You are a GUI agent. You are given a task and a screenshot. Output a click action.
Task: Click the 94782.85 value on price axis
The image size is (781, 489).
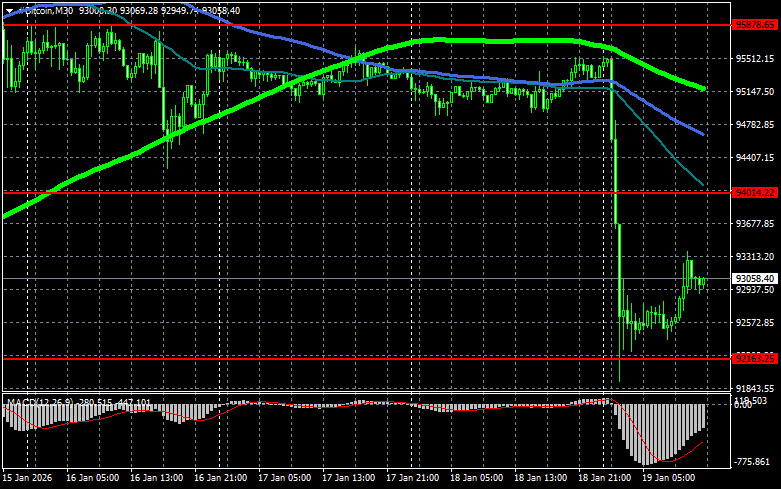click(x=755, y=124)
